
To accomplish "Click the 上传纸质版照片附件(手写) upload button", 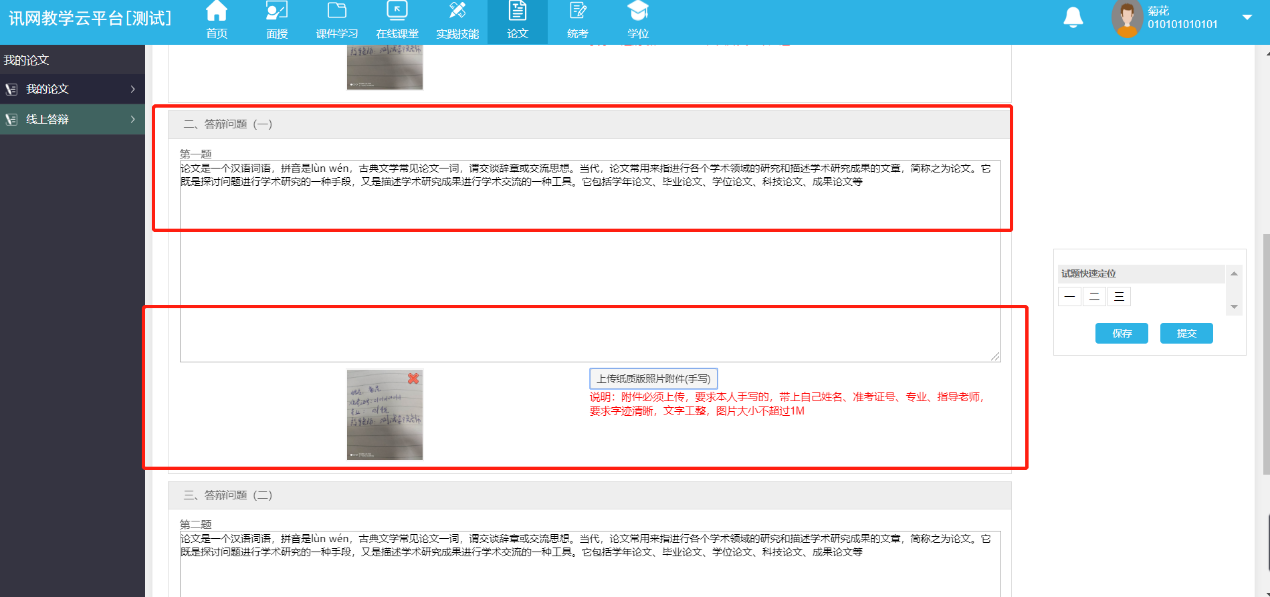I will click(652, 378).
